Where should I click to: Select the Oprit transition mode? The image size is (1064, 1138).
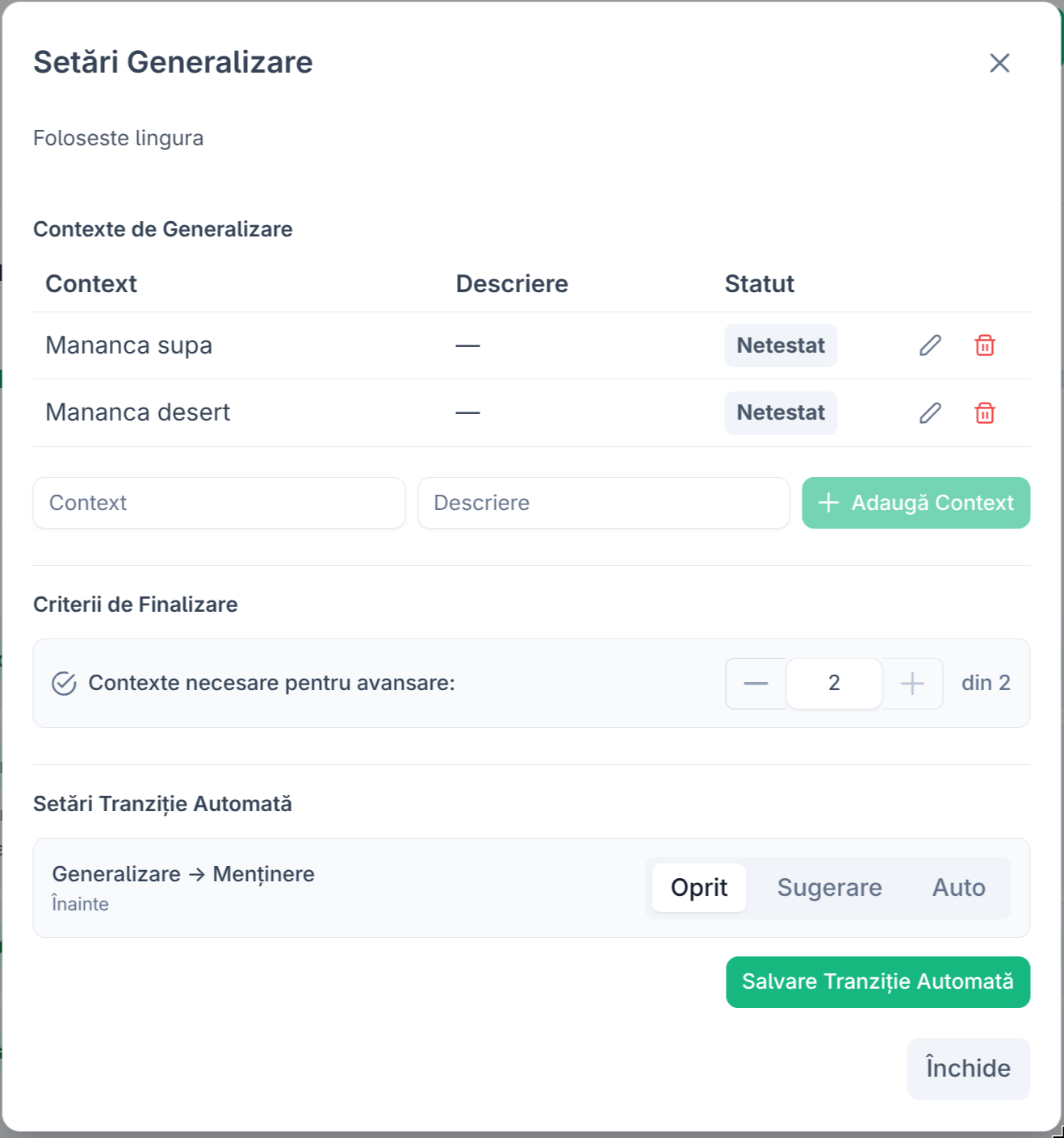tap(698, 887)
